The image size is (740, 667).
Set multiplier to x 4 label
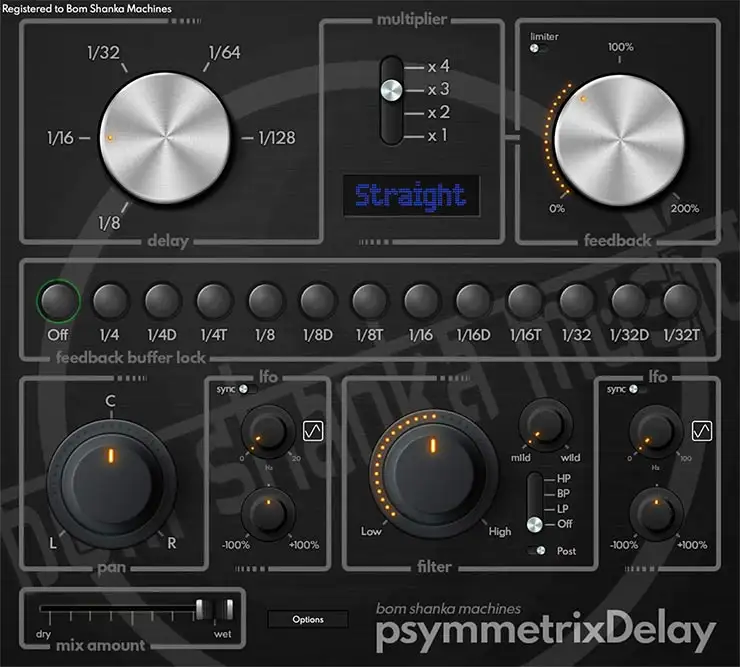[438, 67]
